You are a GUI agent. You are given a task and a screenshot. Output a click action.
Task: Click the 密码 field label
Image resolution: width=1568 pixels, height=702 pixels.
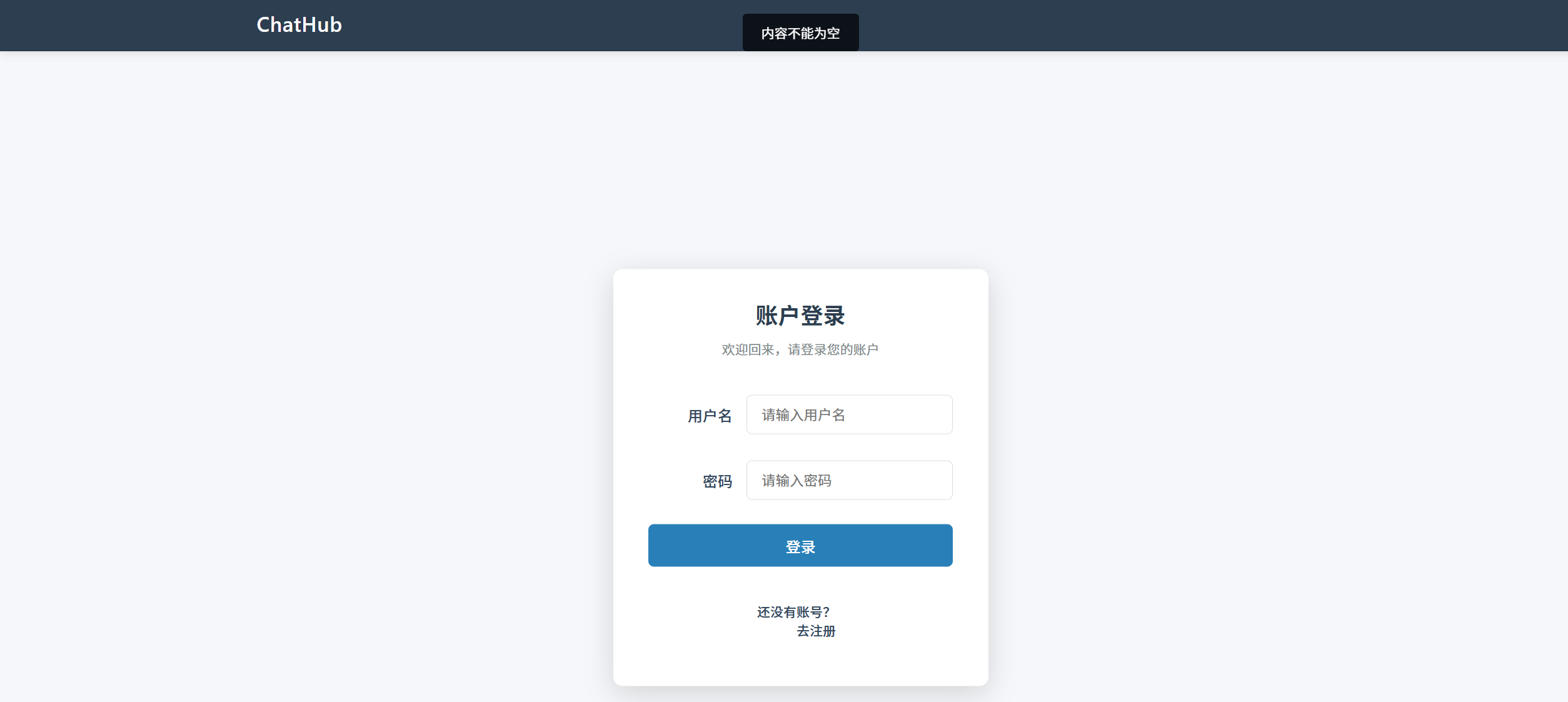coord(716,481)
